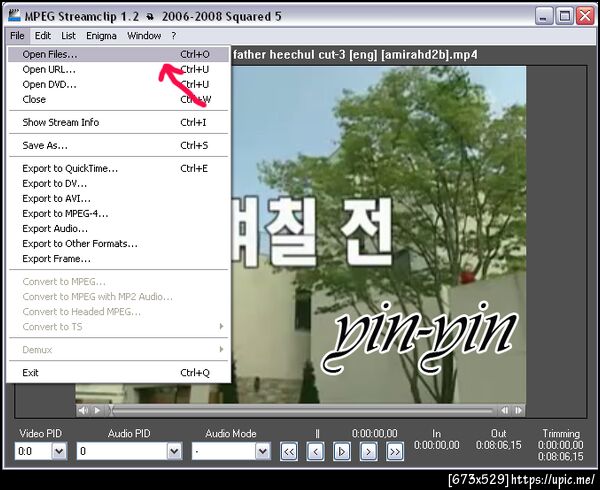Click the play/pause transport button

coord(342,452)
